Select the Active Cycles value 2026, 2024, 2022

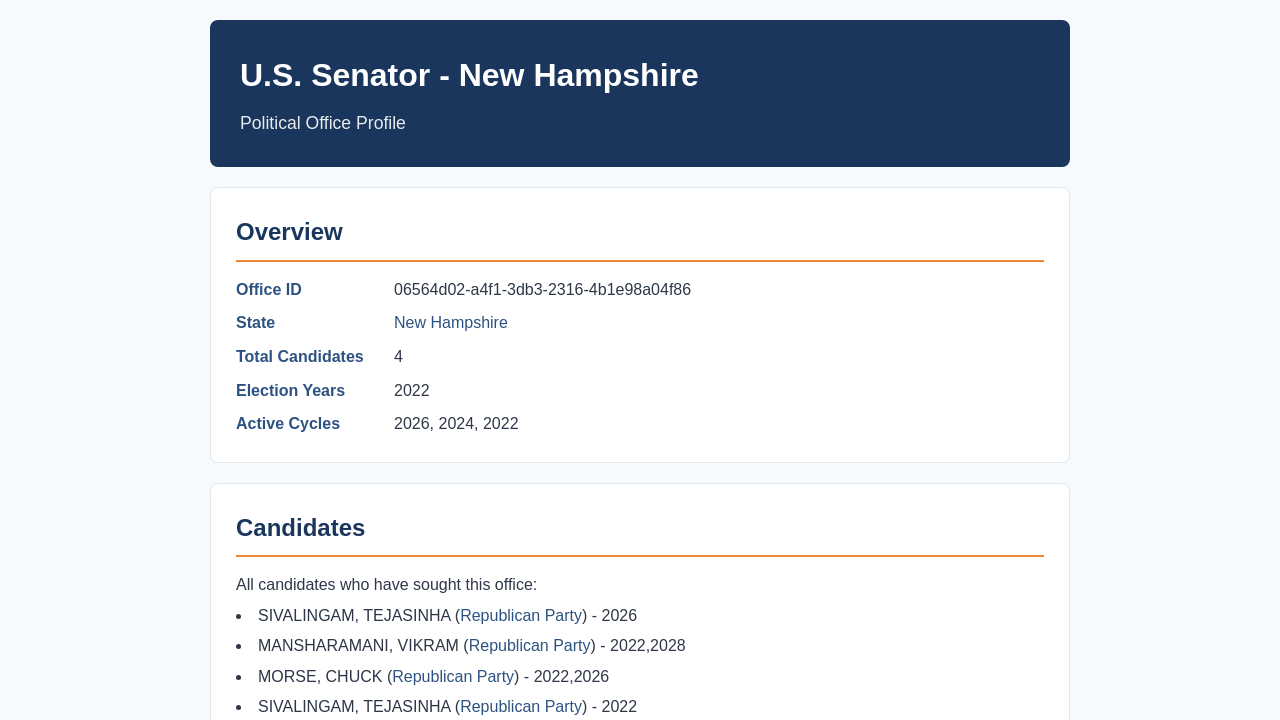click(456, 424)
